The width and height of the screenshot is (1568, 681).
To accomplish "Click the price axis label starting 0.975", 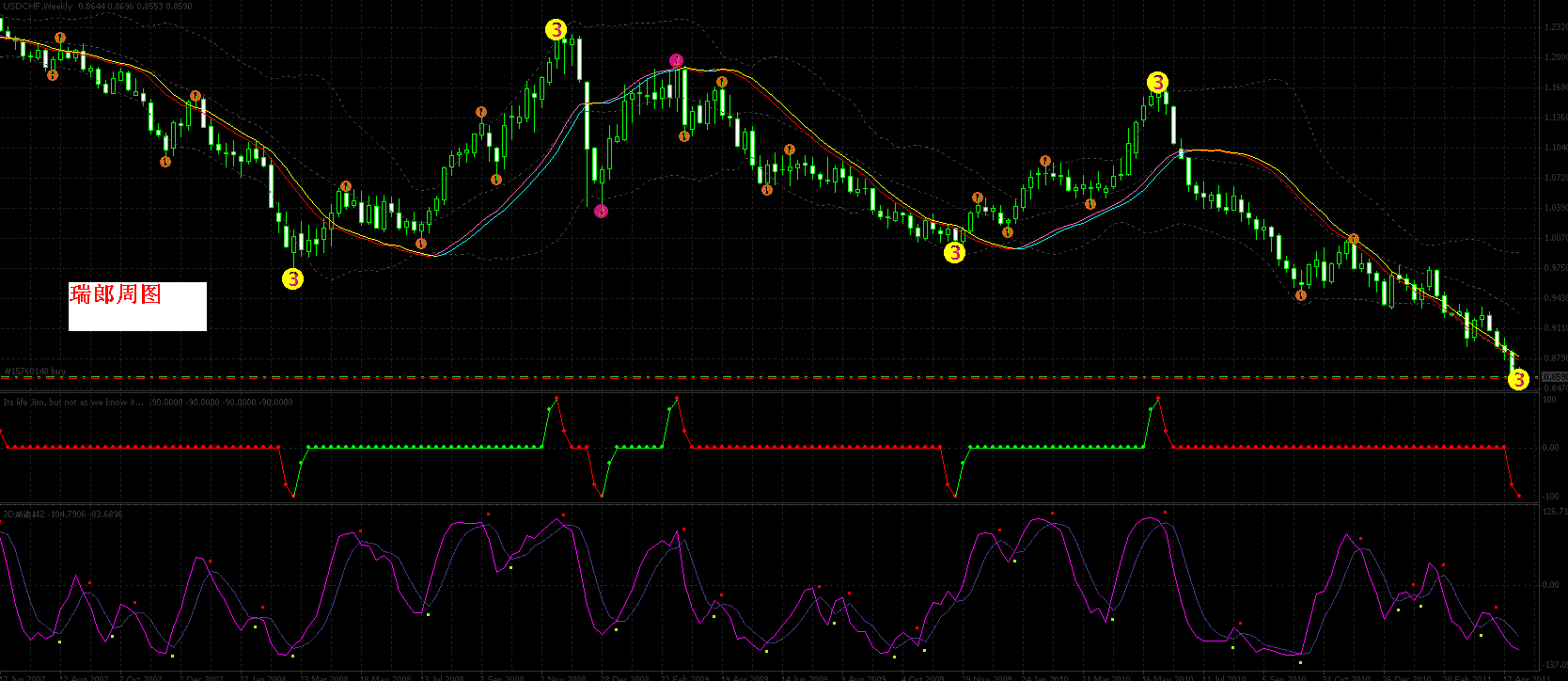I will (x=1555, y=268).
